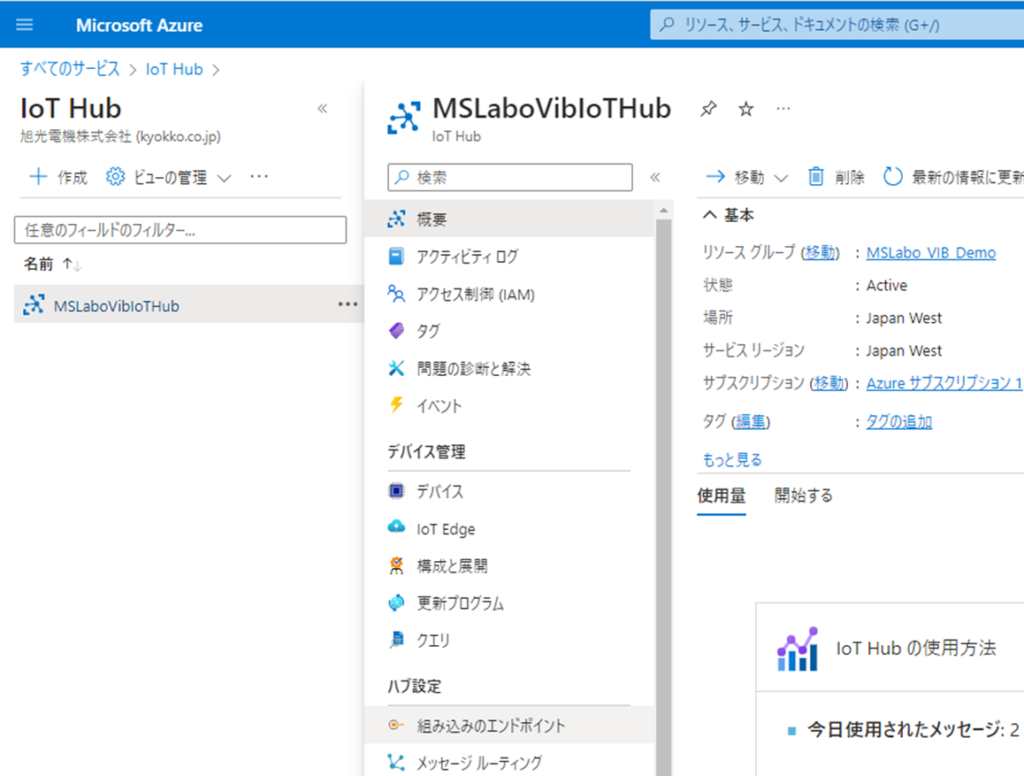This screenshot has width=1024, height=776.
Task: Click the 更新プログラム icon
Action: click(396, 602)
